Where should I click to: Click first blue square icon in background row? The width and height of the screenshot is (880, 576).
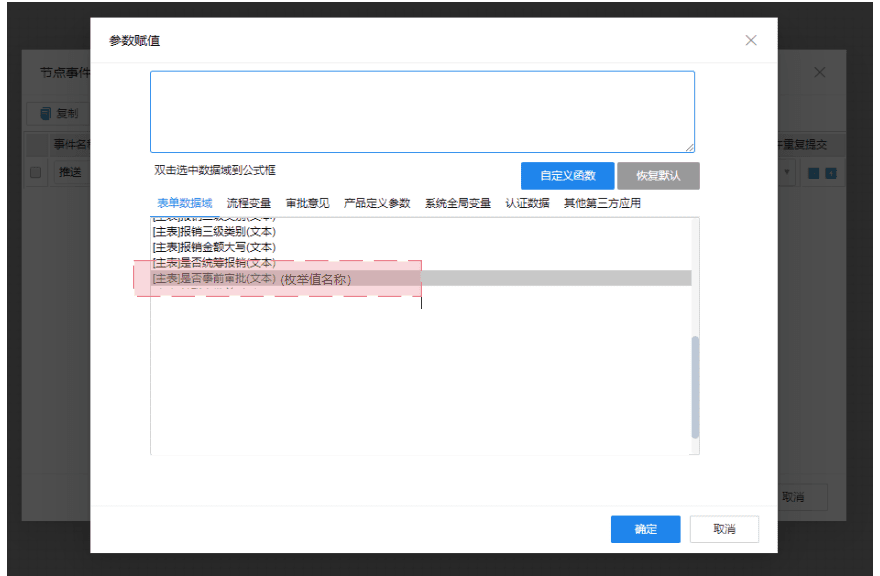(x=813, y=173)
